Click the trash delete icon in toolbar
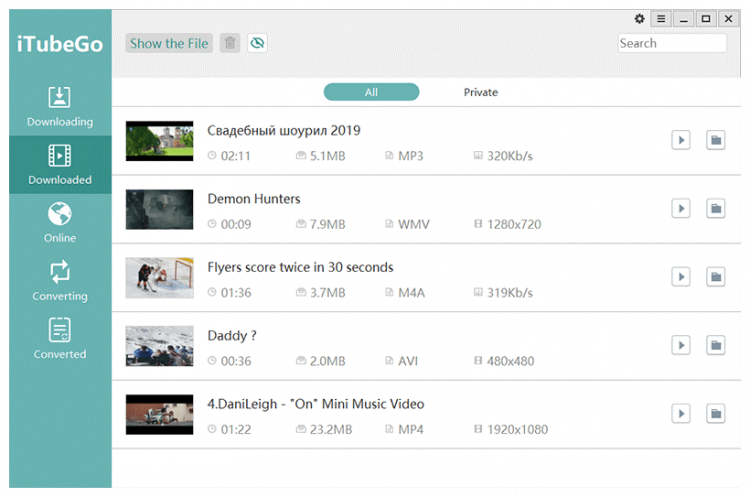The width and height of the screenshot is (750, 497). tap(230, 43)
